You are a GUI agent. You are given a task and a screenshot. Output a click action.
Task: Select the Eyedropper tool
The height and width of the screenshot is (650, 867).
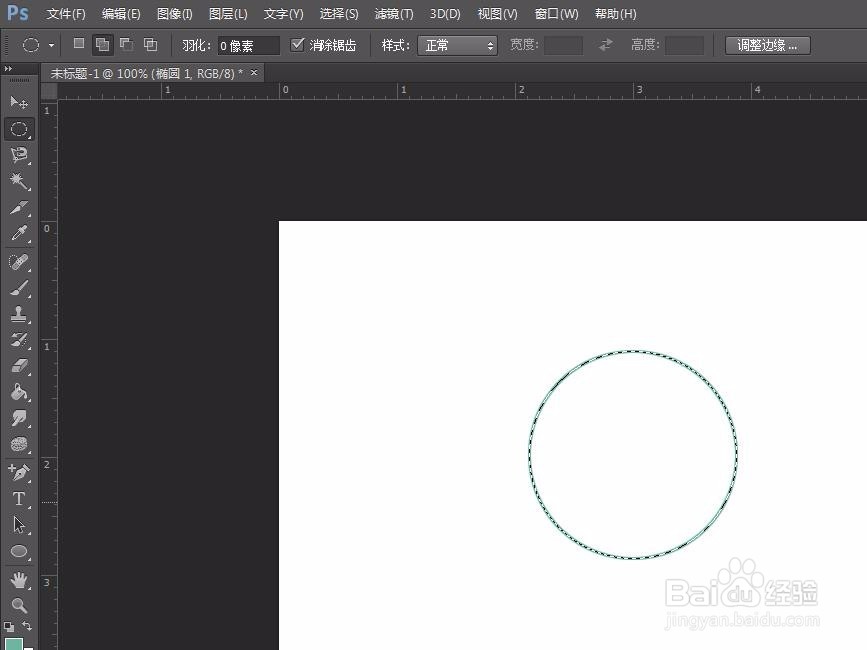[x=19, y=233]
